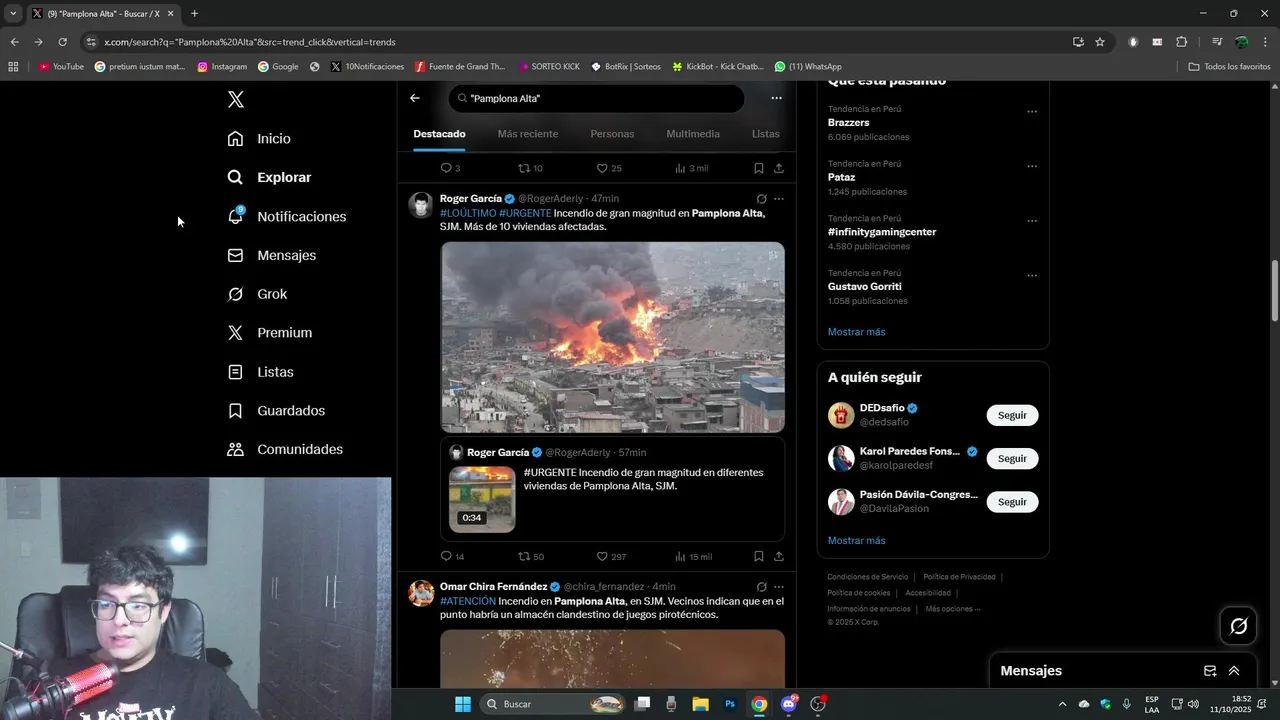Repost the top post with 10 reposts
1280x720 pixels.
click(530, 168)
